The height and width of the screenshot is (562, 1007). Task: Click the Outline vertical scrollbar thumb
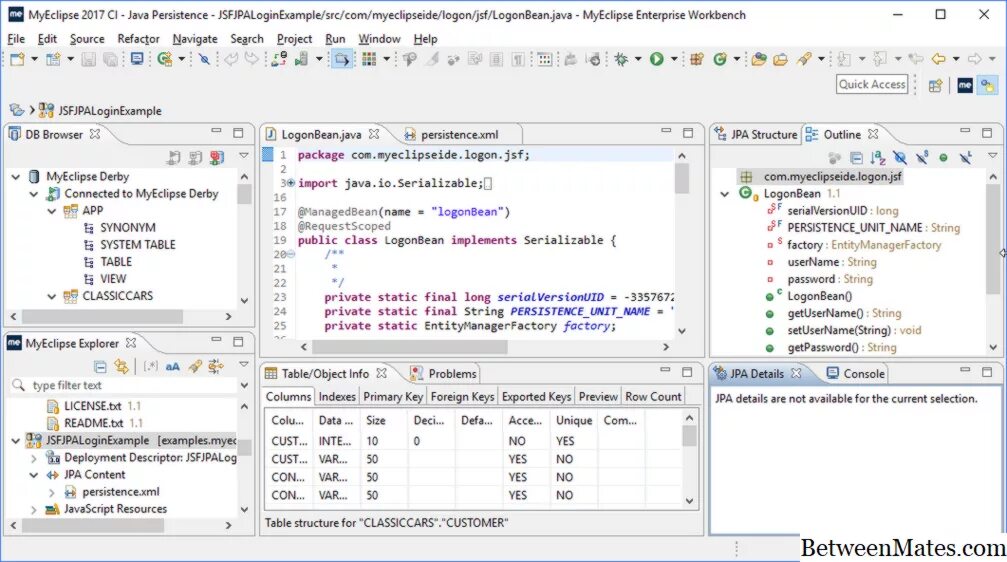pos(993,241)
